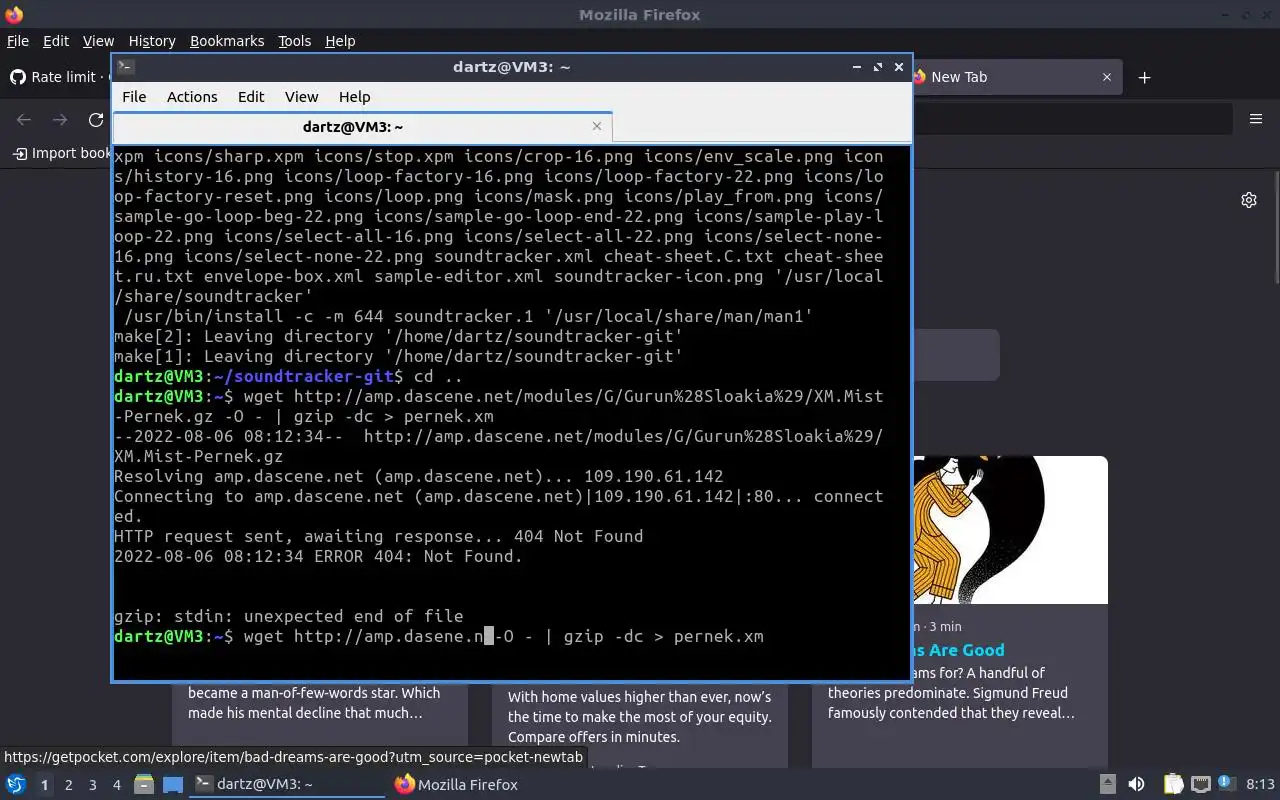Open network status tray icon
Viewport: 1280px width, 800px height.
[x=1201, y=785]
